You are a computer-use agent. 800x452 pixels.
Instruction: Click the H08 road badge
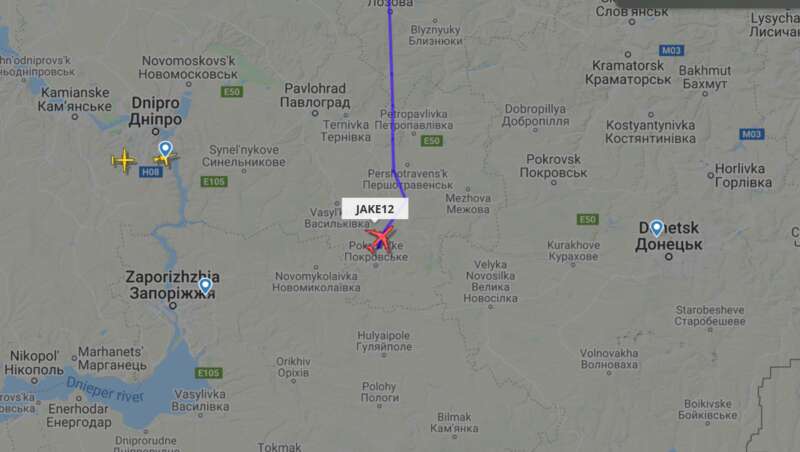[x=151, y=172]
